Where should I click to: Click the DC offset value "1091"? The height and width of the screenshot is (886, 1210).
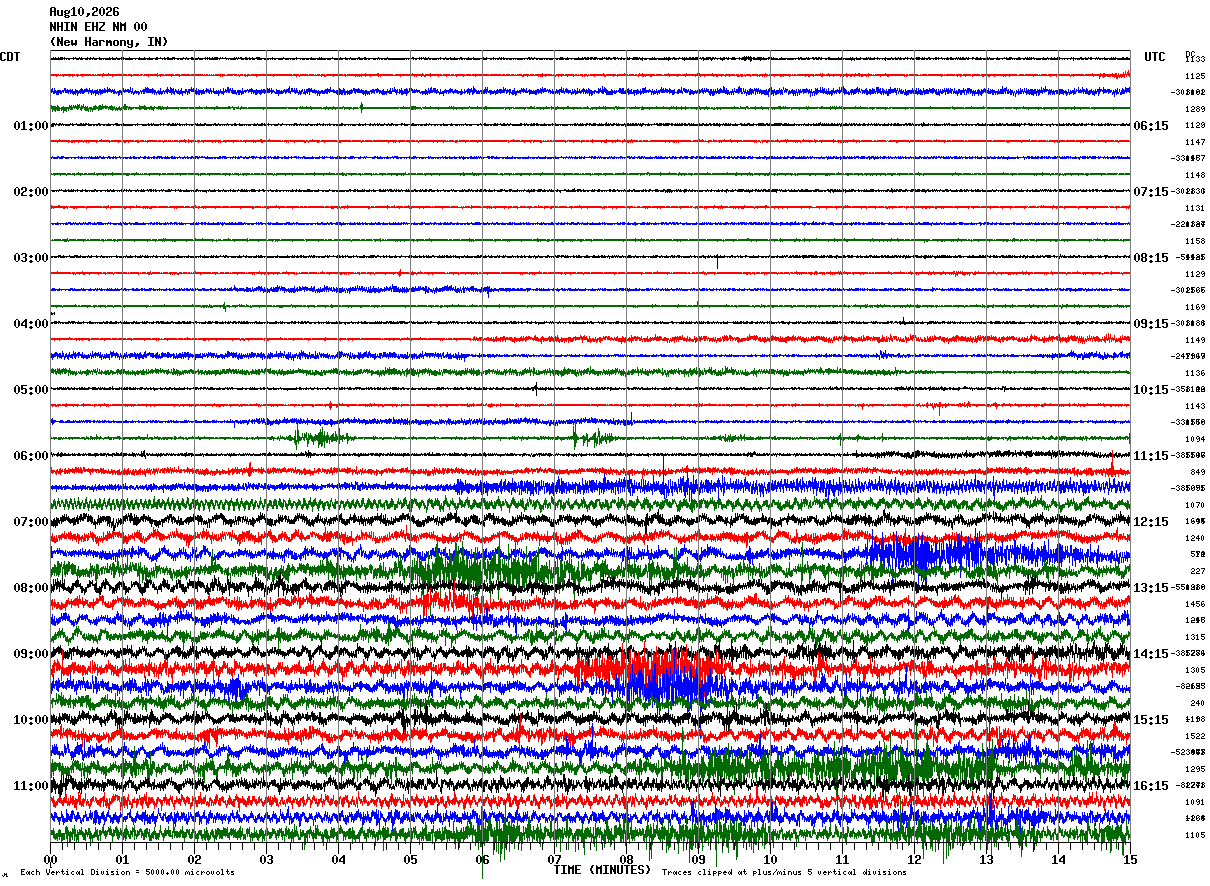click(1195, 802)
